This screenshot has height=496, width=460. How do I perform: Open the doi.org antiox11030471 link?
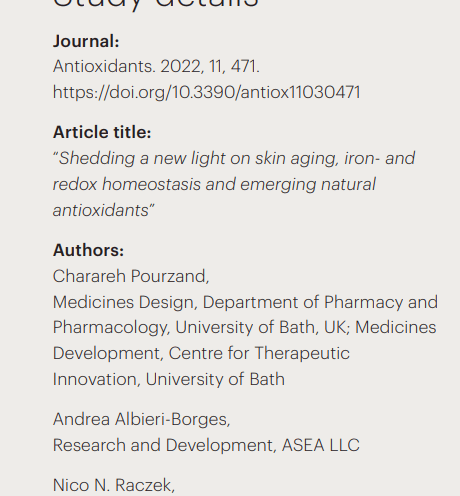tap(207, 92)
